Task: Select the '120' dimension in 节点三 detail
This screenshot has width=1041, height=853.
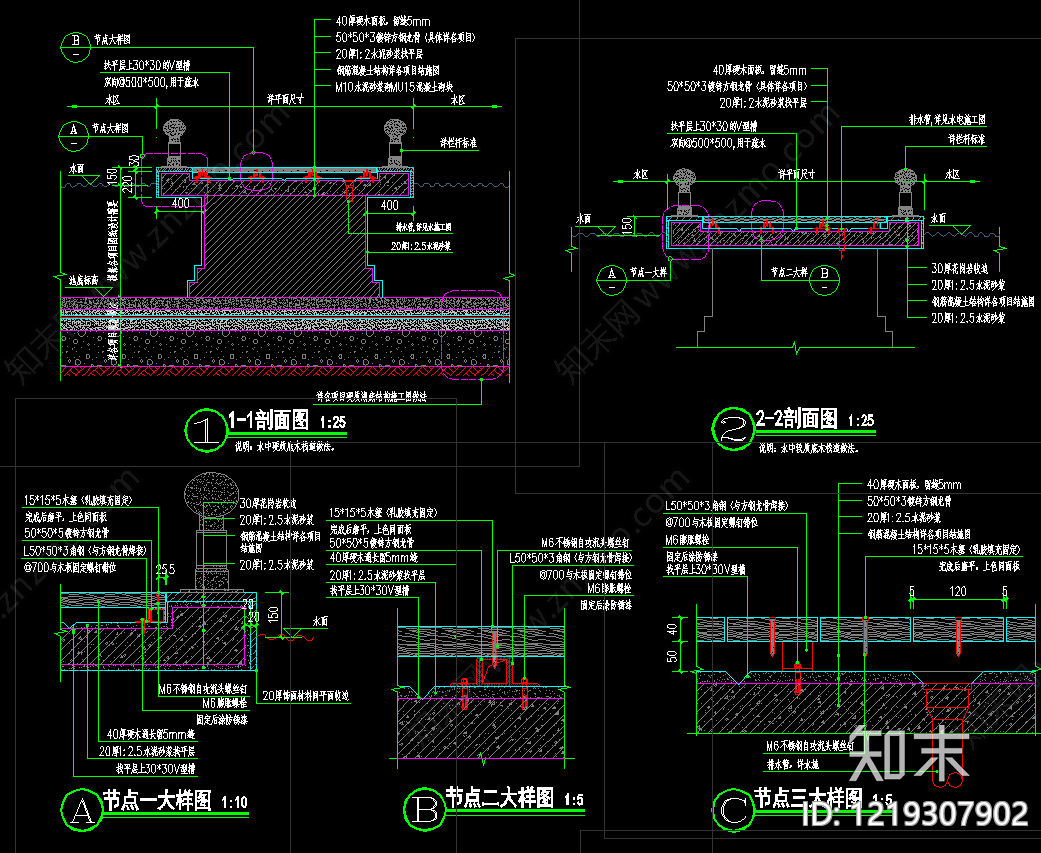Action: (x=957, y=591)
